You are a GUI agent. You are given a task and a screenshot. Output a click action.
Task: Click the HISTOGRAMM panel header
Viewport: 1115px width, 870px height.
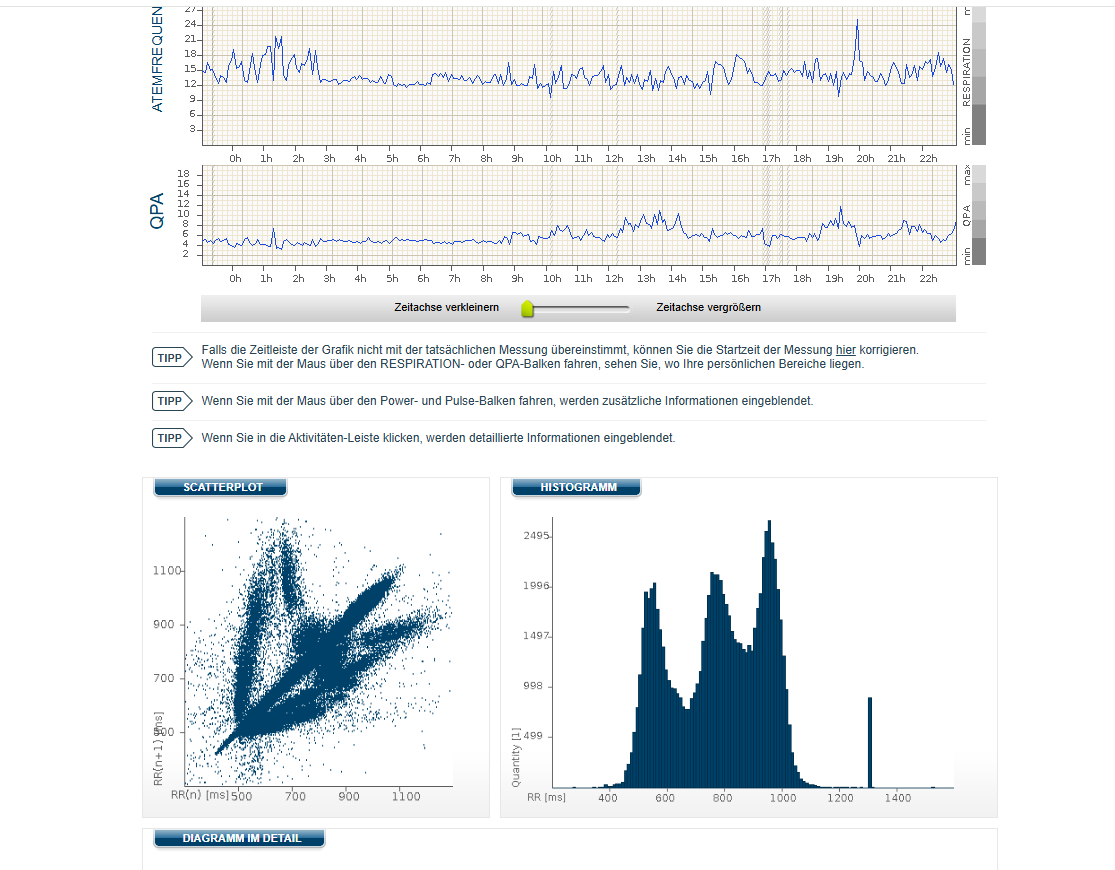[577, 487]
